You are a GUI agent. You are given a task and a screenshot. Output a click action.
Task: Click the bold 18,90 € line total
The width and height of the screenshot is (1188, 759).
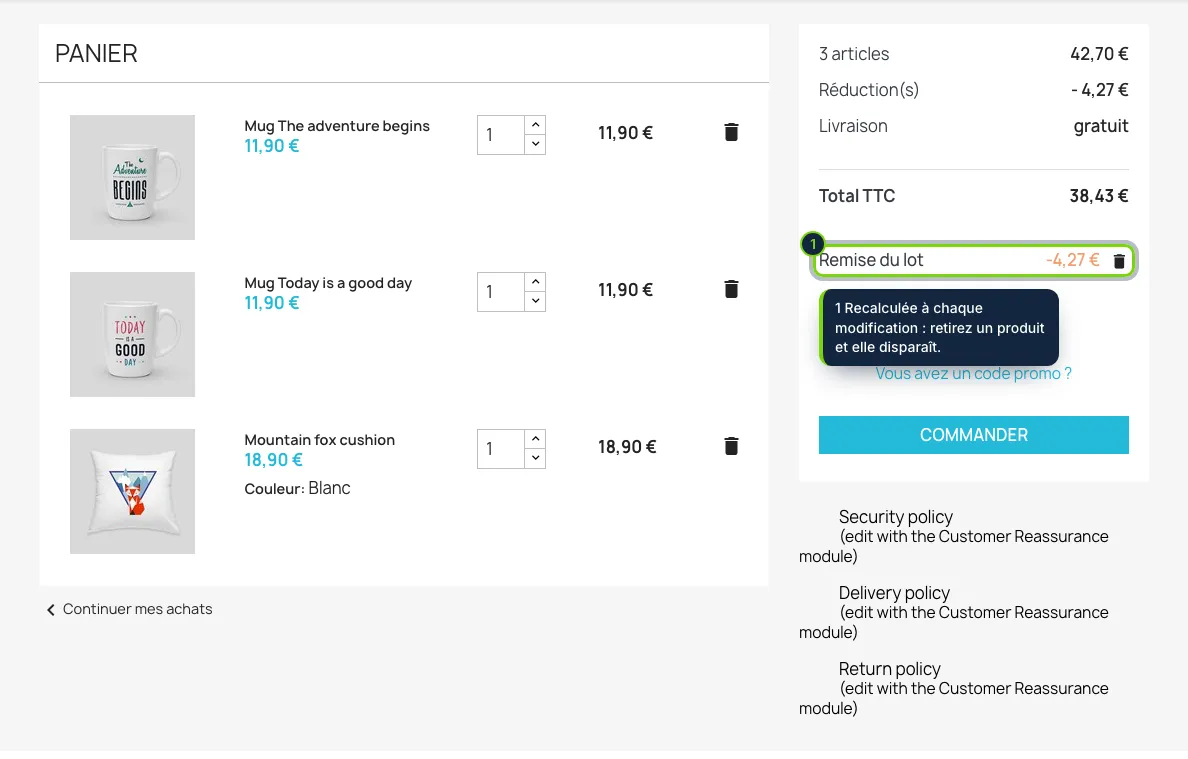[627, 447]
